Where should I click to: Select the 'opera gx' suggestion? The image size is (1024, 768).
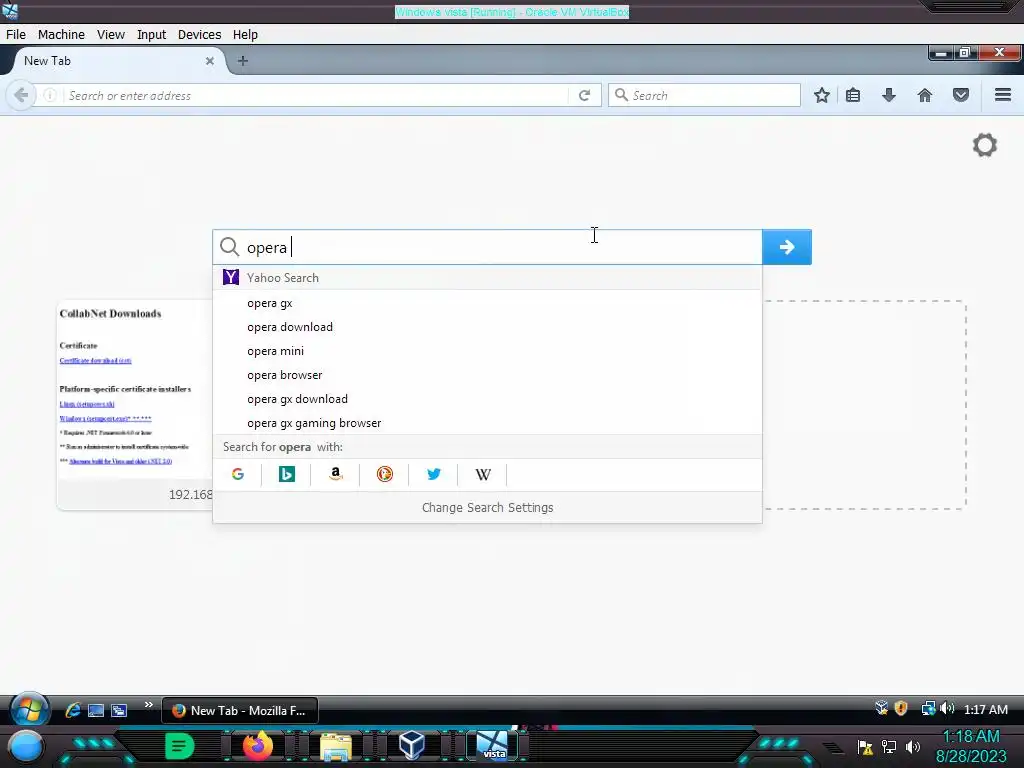[487, 303]
